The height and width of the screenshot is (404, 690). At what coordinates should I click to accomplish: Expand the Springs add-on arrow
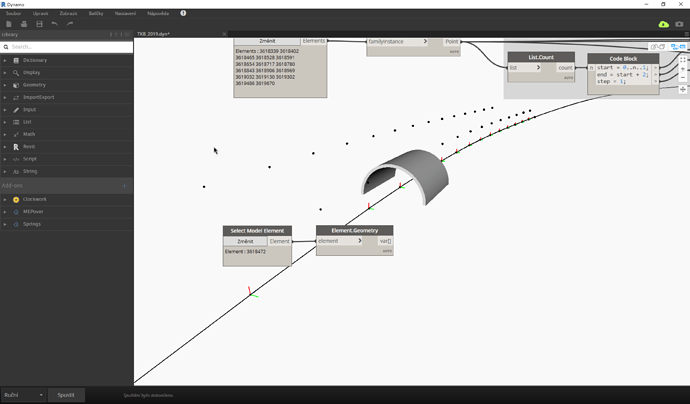(x=5, y=224)
